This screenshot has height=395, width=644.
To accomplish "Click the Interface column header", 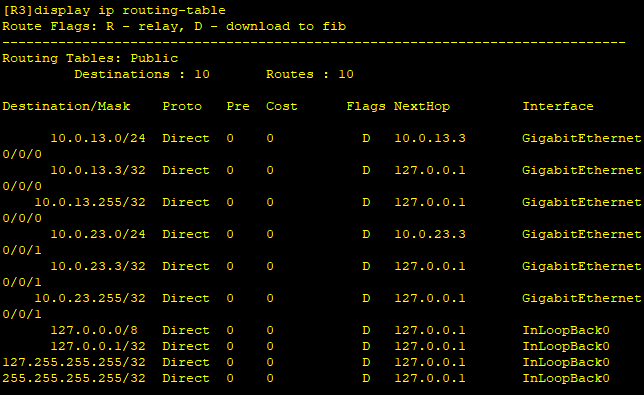I will click(x=558, y=106).
